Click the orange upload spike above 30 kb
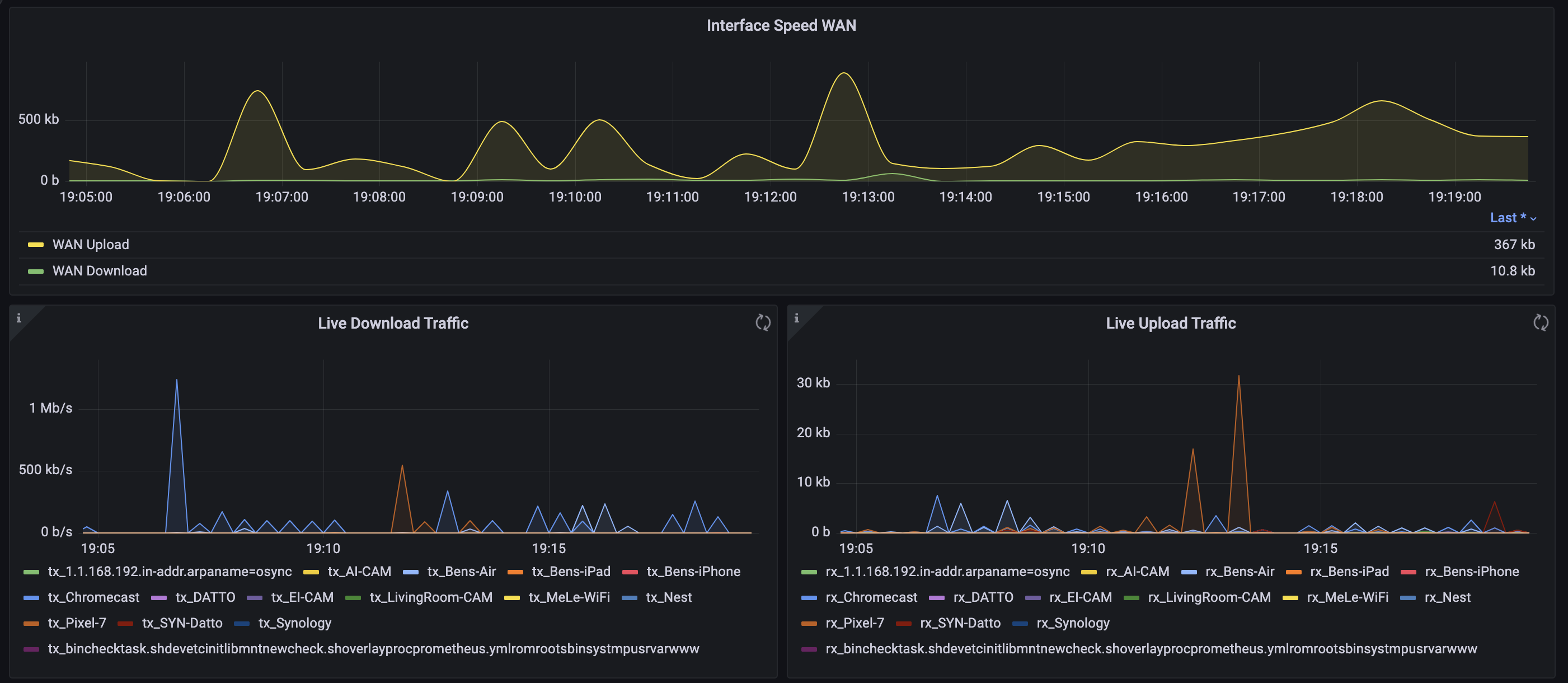The width and height of the screenshot is (1568, 683). click(1238, 377)
